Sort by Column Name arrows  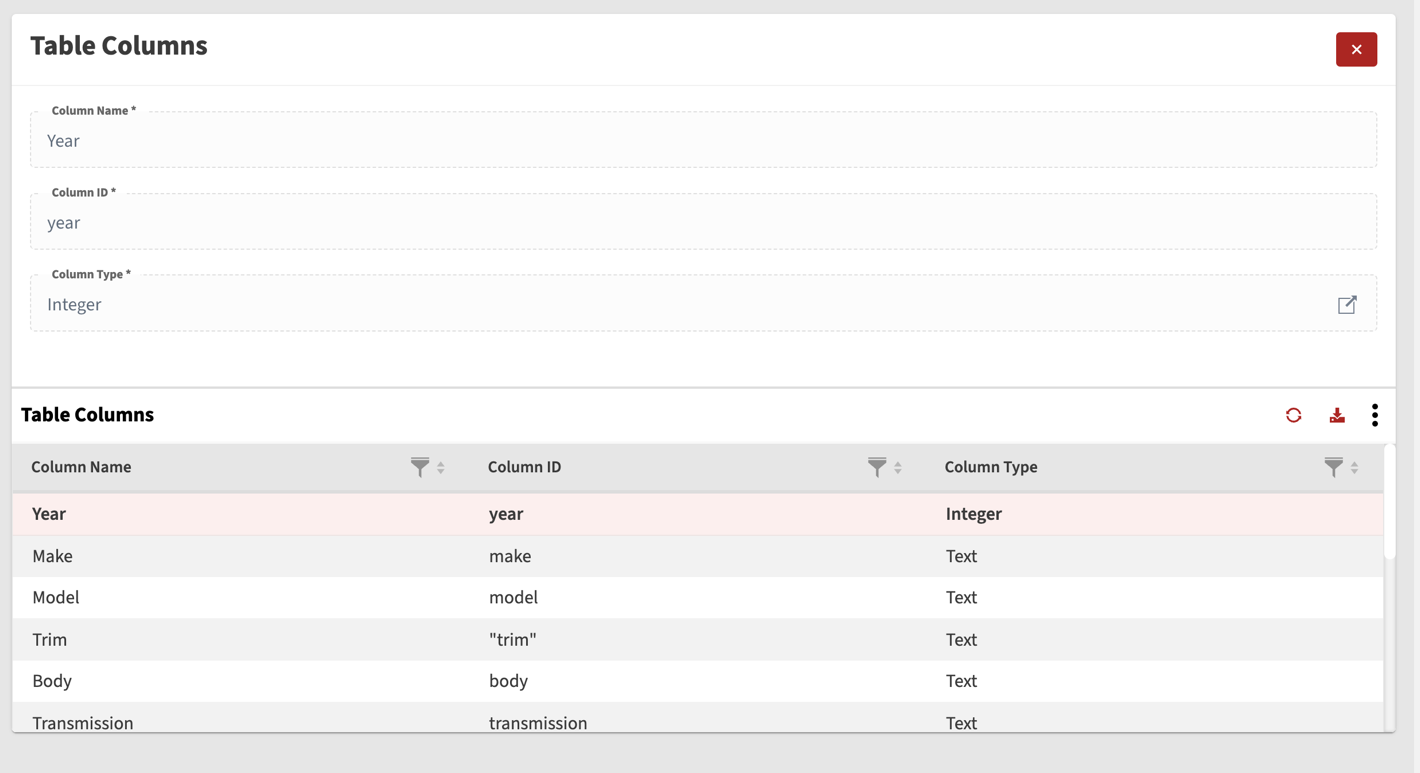click(x=441, y=468)
